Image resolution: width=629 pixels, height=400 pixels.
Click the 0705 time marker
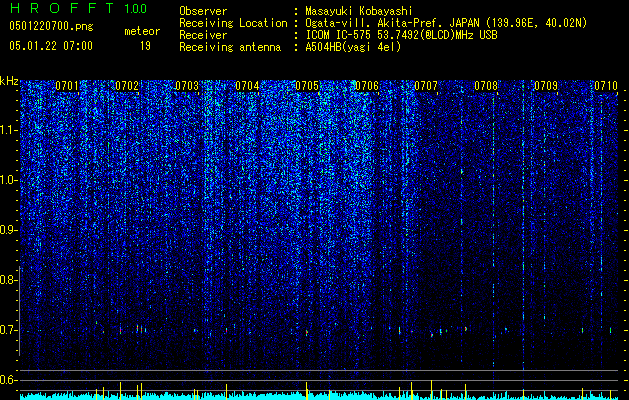pos(307,86)
